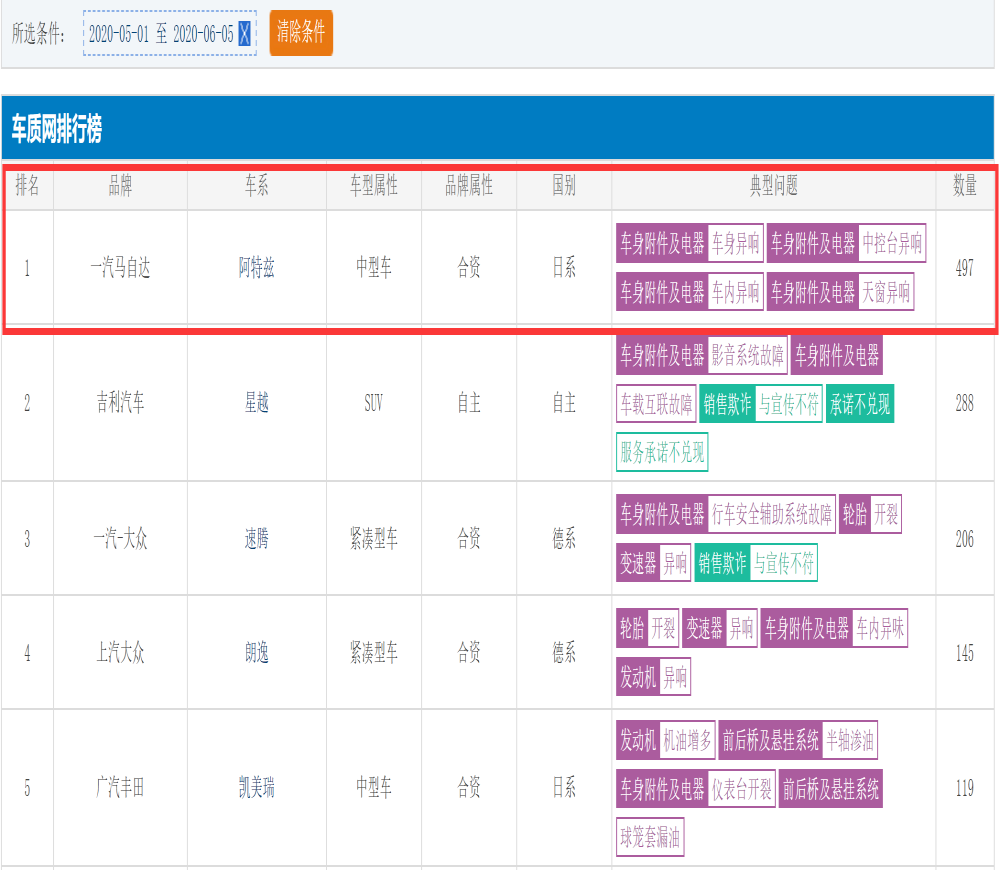Remove the 2020-05-01 date filter with X
The image size is (1000, 870).
click(244, 33)
